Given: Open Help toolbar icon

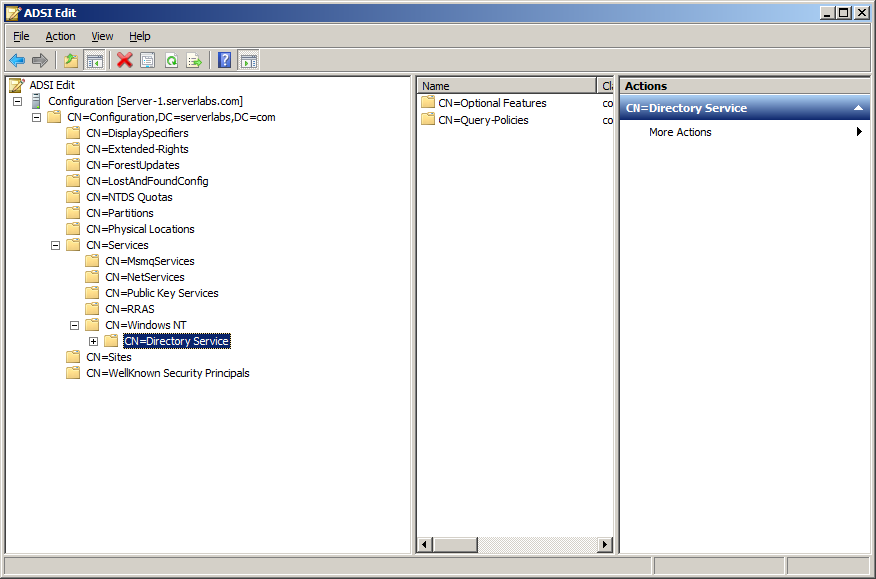Looking at the screenshot, I should [225, 60].
